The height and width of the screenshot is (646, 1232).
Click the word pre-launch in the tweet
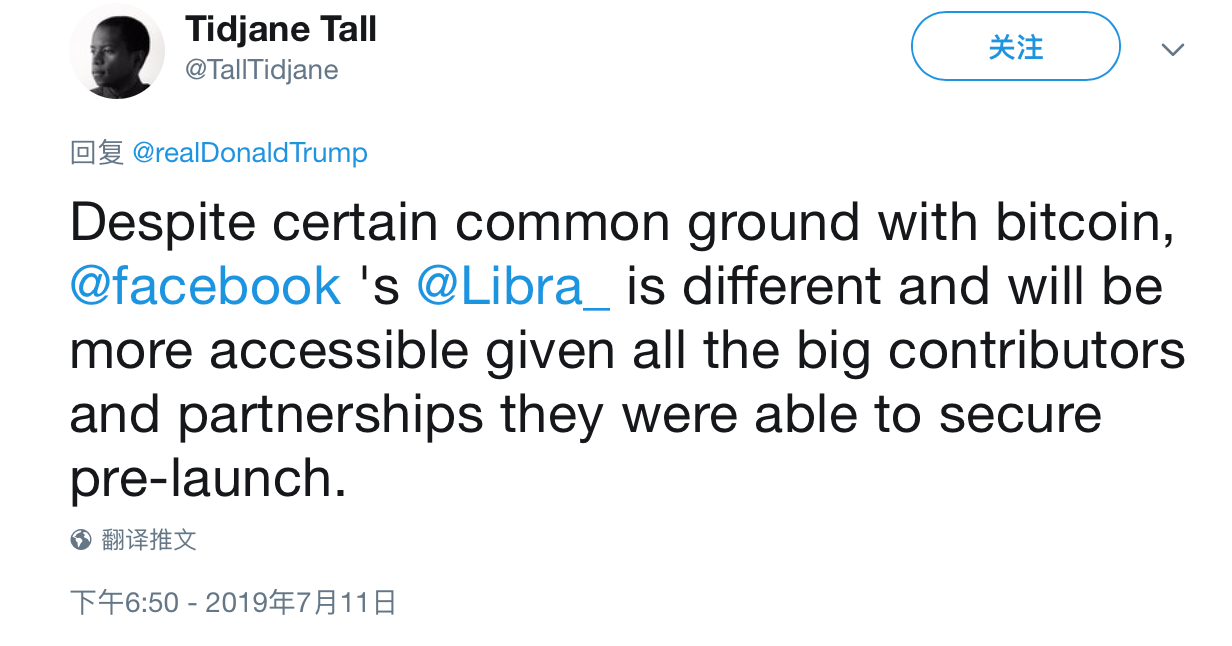[208, 480]
